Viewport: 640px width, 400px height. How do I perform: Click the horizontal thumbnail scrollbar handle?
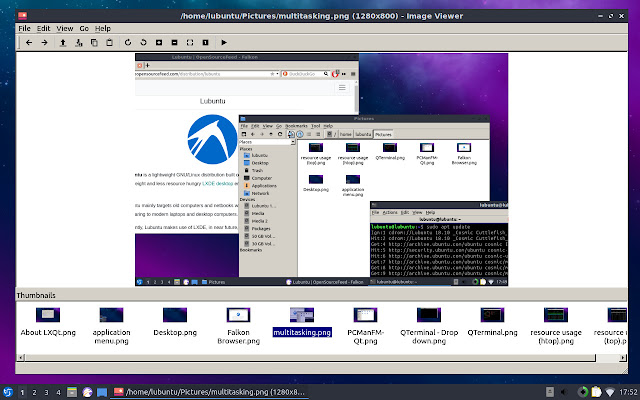[x=310, y=358]
